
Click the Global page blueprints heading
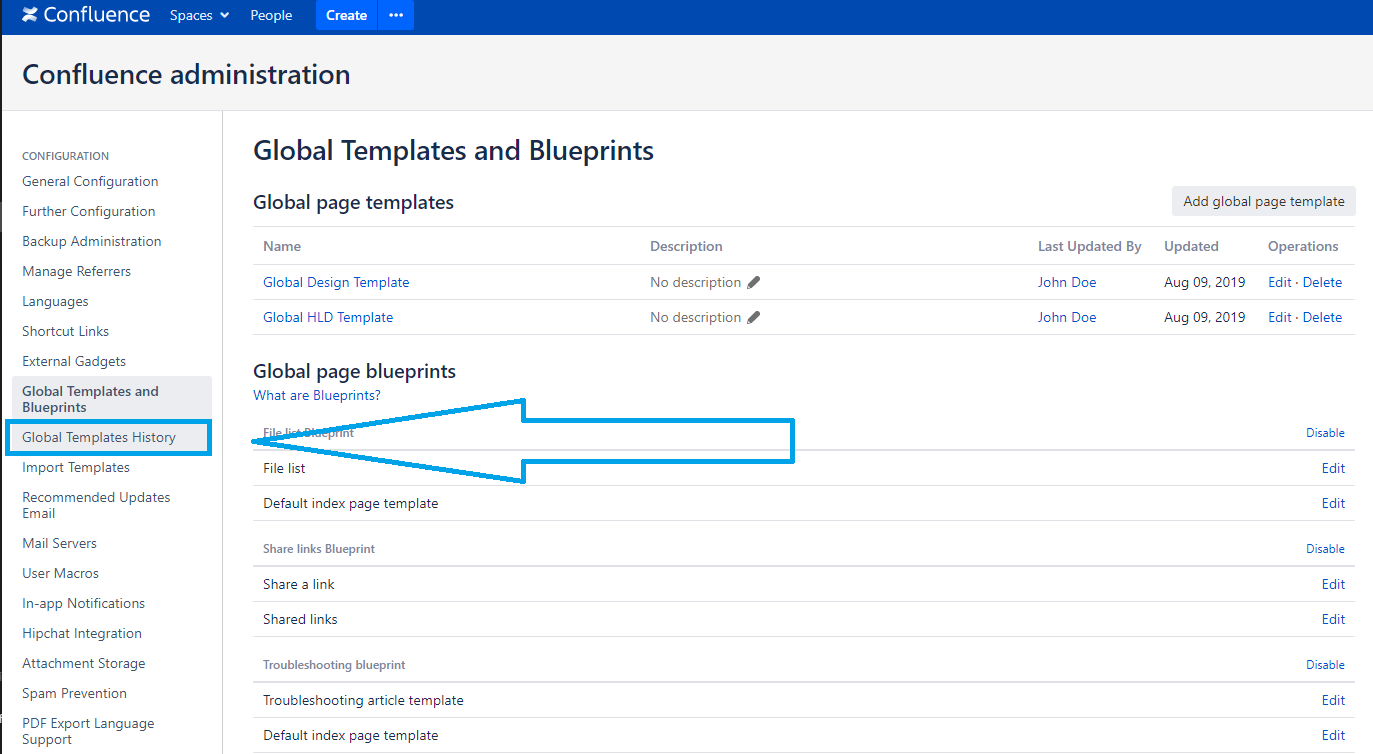[x=354, y=371]
